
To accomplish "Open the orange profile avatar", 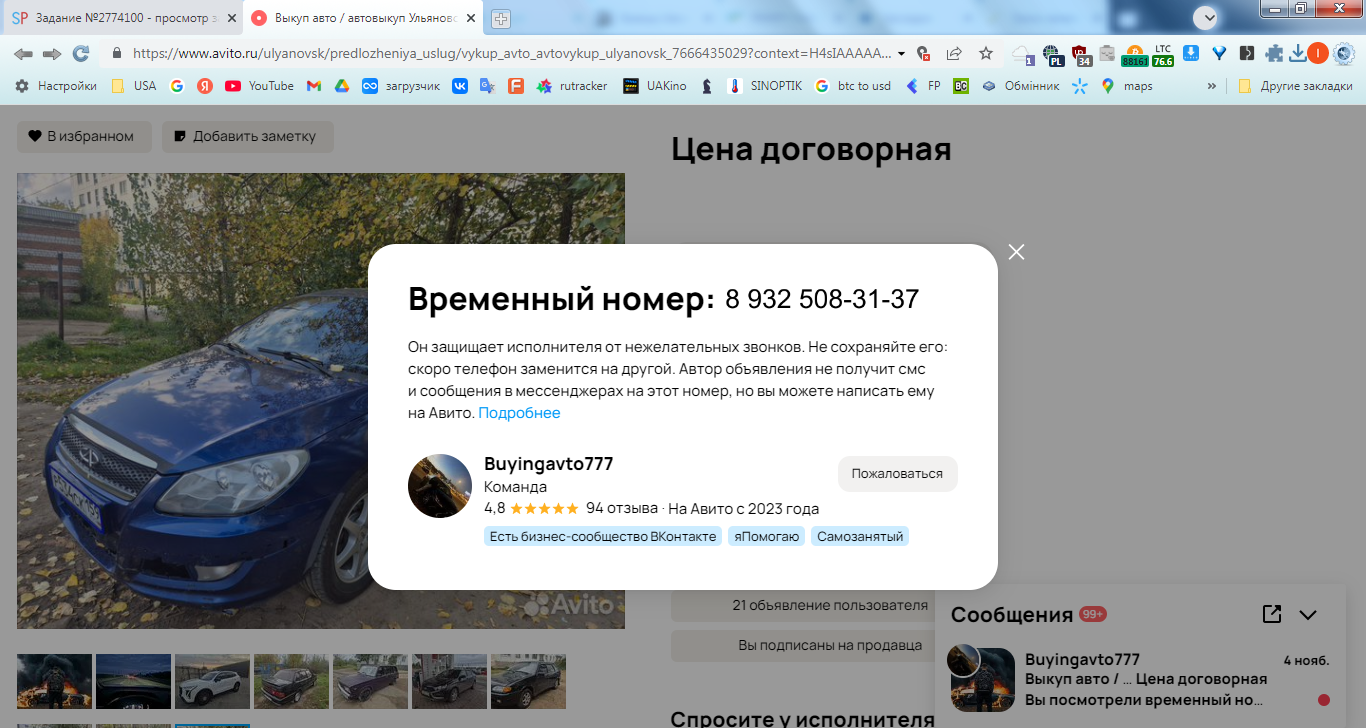I will point(1318,54).
